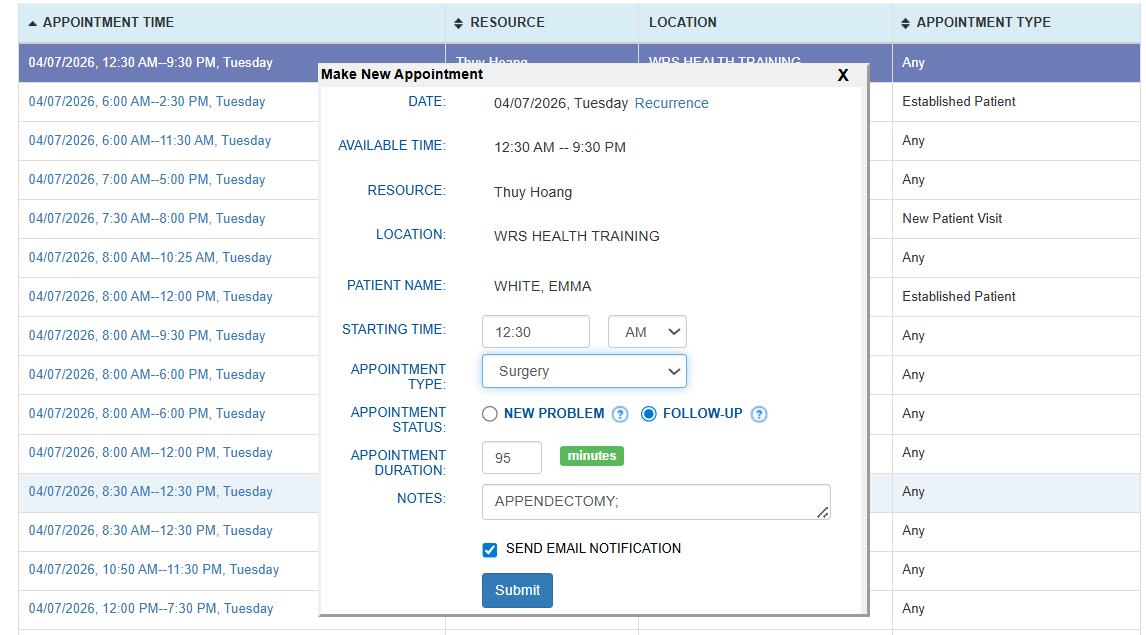Open the 6:00 AM--2:30 PM appointment slot
Viewport: 1146px width, 635px height.
pos(147,101)
